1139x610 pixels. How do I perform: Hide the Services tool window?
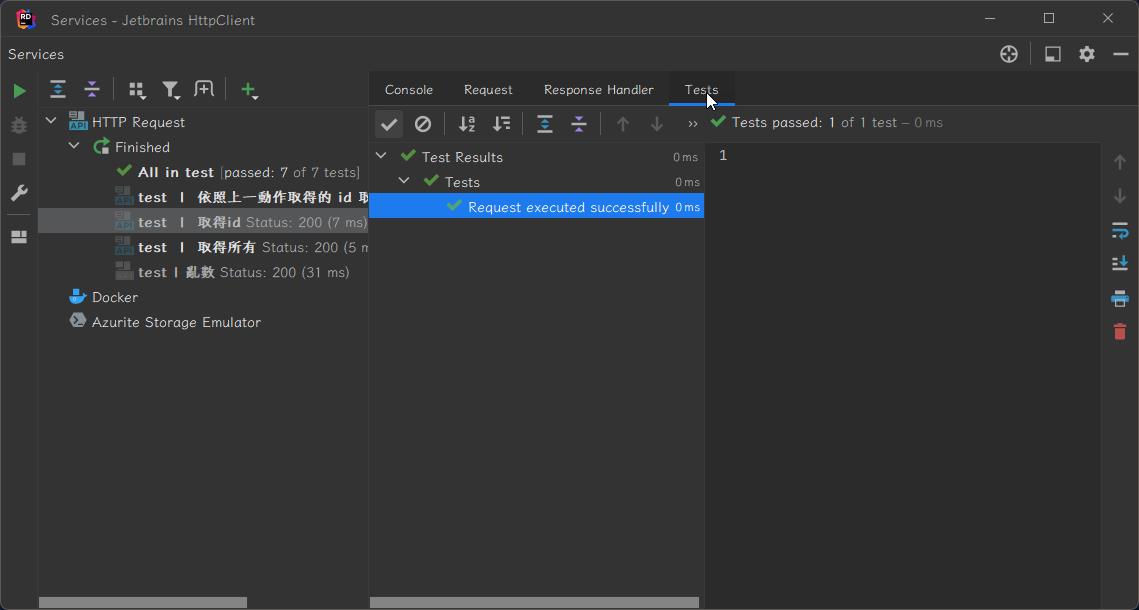point(1121,54)
